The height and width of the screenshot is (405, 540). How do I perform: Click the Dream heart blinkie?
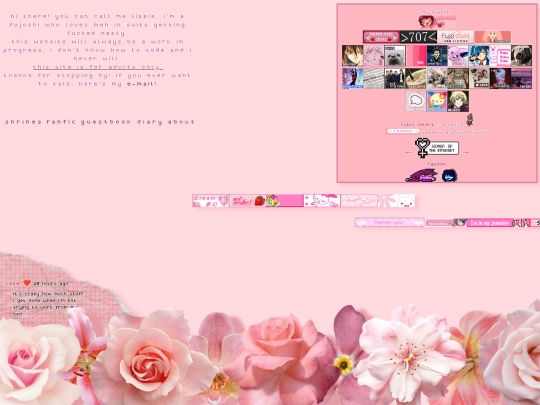[x=210, y=200]
